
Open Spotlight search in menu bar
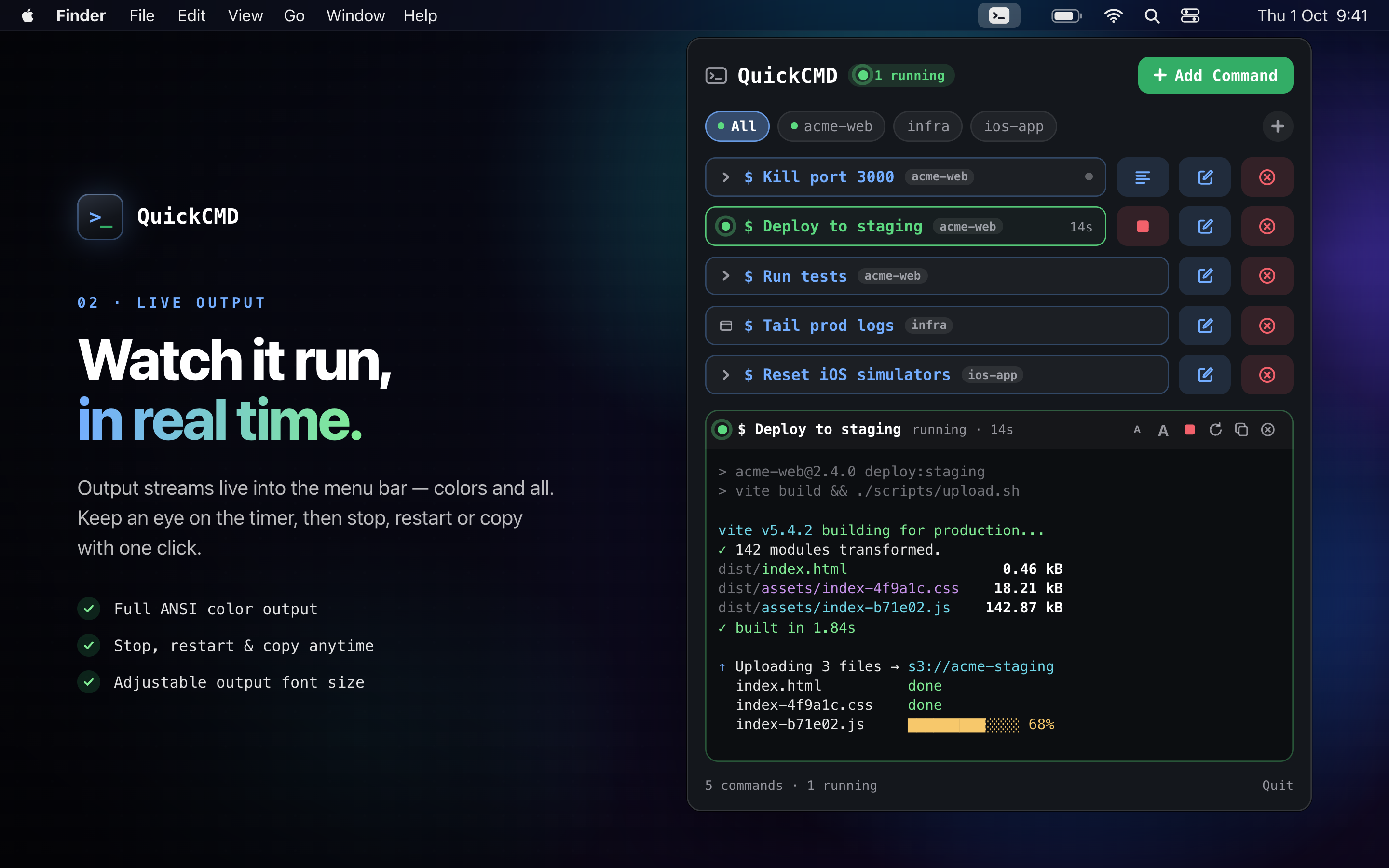click(1152, 15)
